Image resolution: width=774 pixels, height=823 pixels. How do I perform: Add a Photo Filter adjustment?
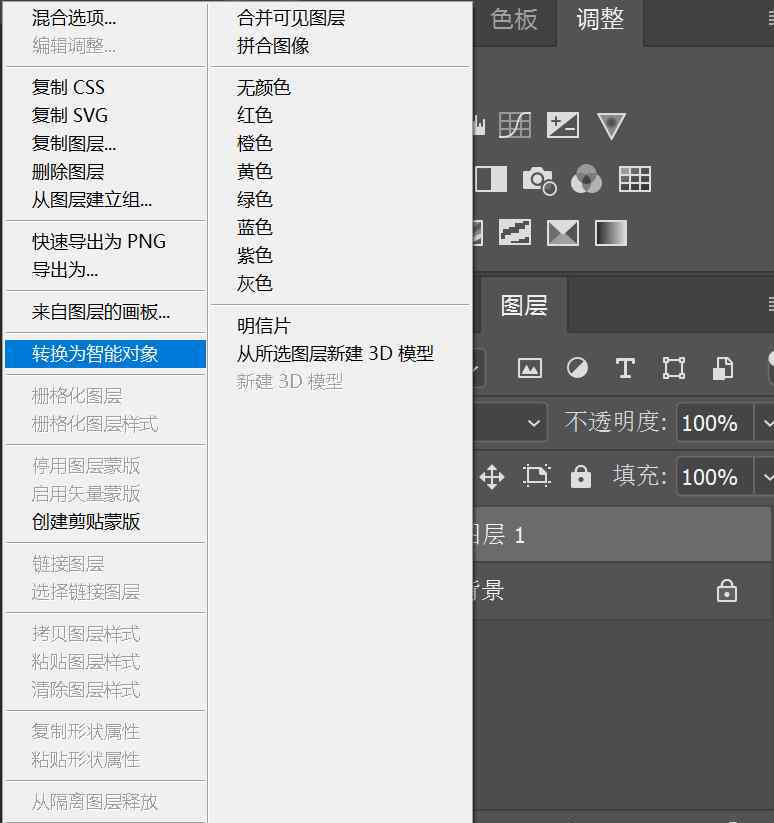click(539, 180)
